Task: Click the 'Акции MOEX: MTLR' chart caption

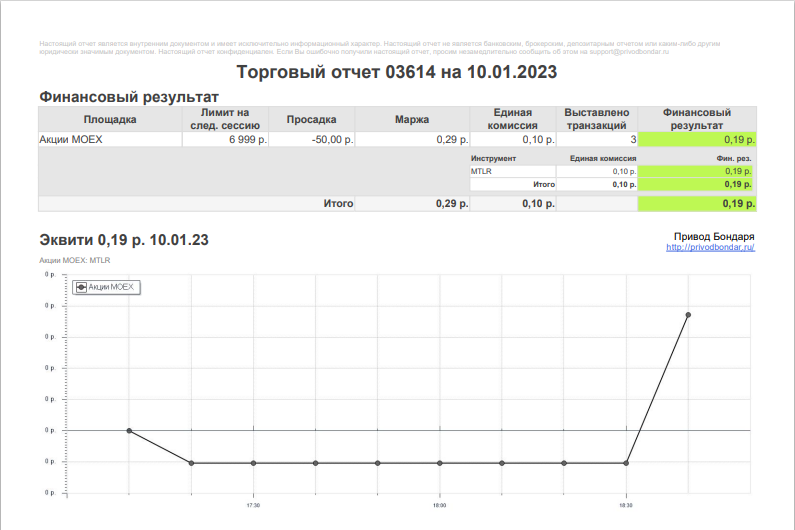Action: (x=75, y=260)
